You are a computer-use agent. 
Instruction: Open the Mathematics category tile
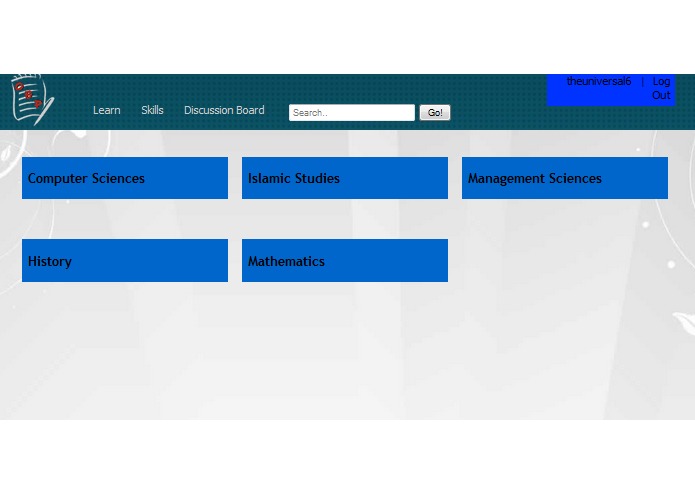click(x=345, y=261)
